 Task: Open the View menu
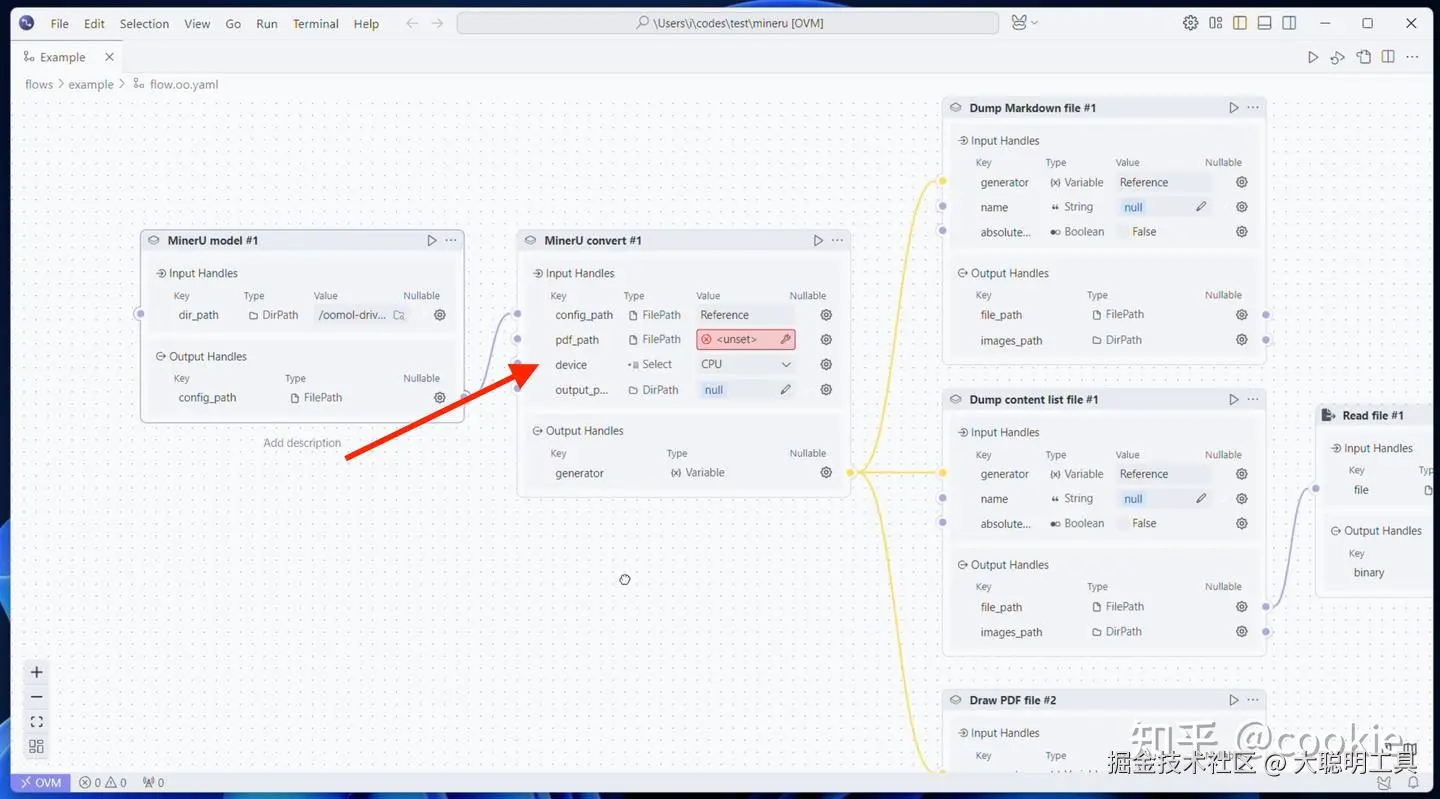[x=197, y=23]
